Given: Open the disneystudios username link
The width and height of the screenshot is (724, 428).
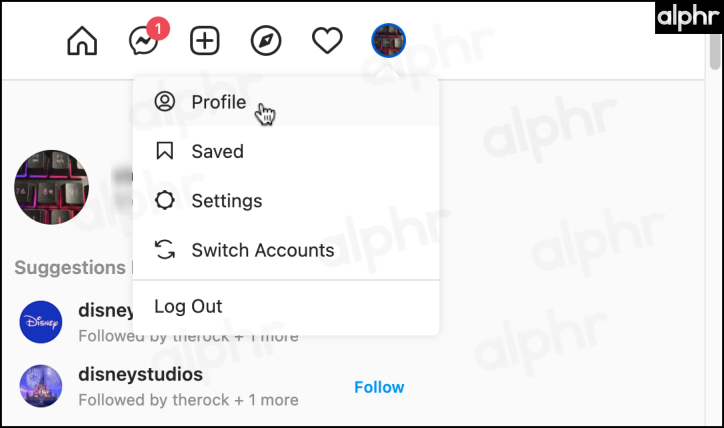Looking at the screenshot, I should click(140, 374).
